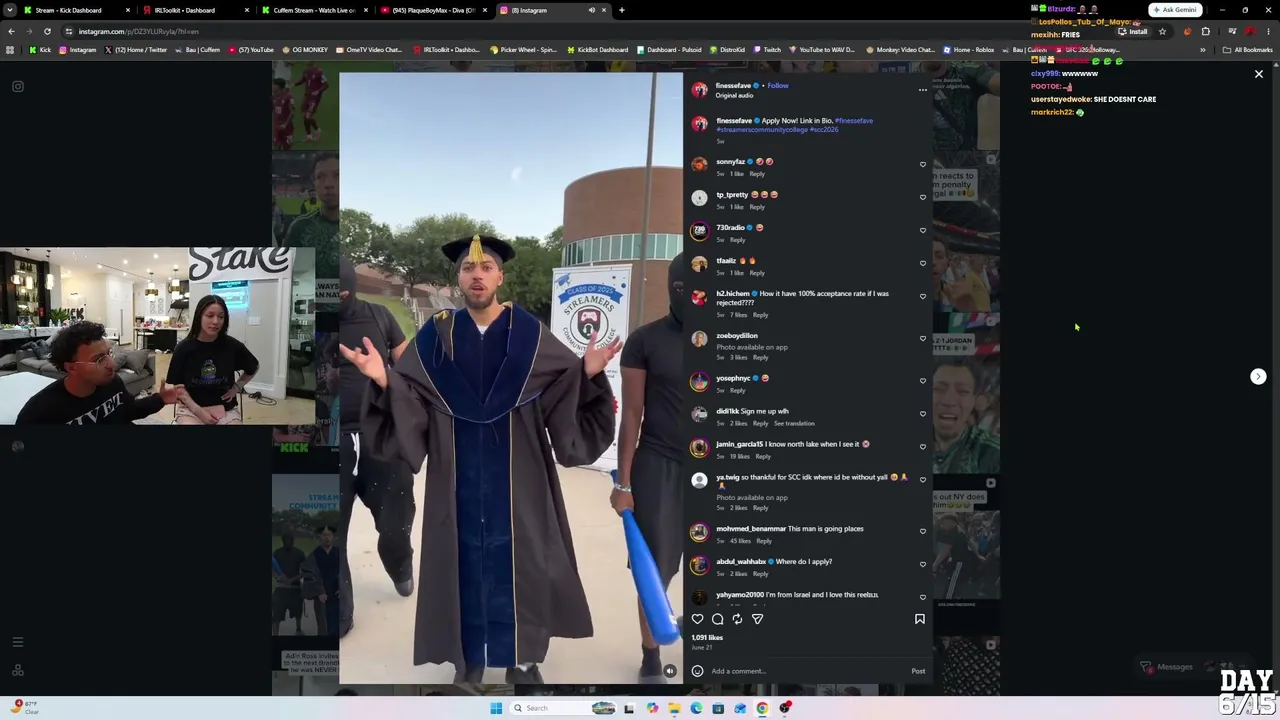Open DistroKid bookmark
The width and height of the screenshot is (1280, 720).
pos(727,50)
